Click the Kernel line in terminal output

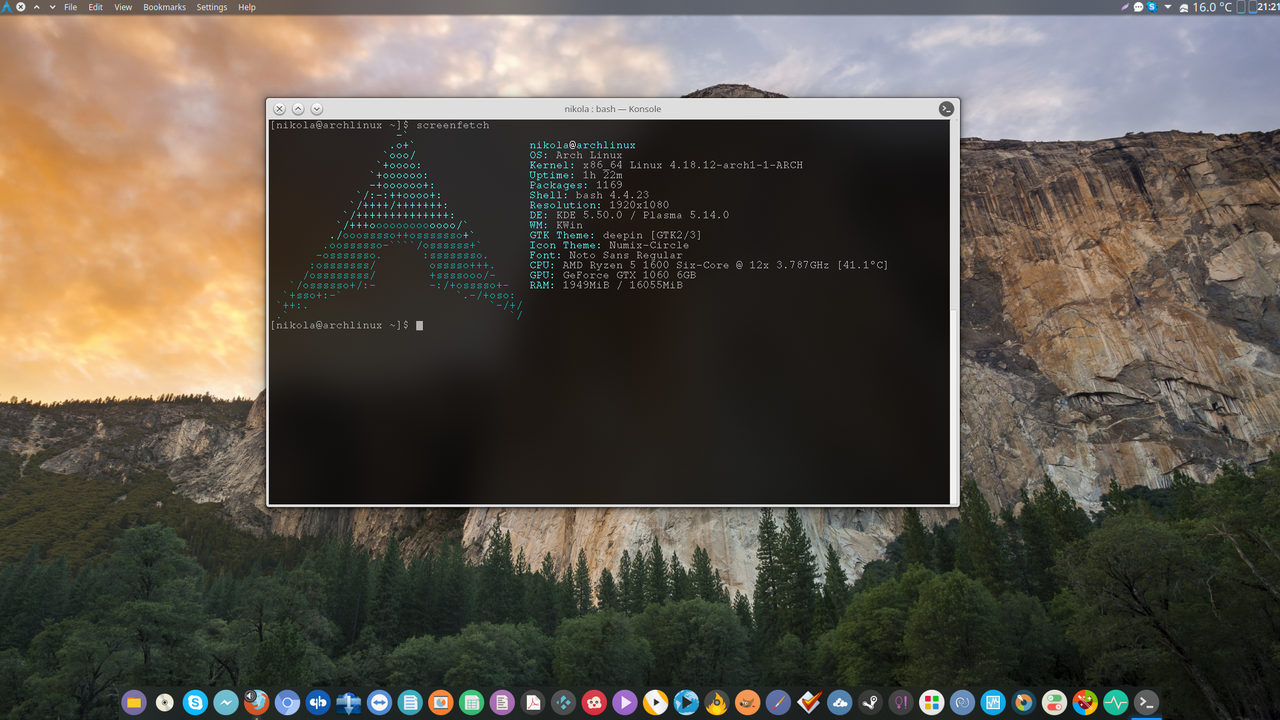tap(666, 165)
